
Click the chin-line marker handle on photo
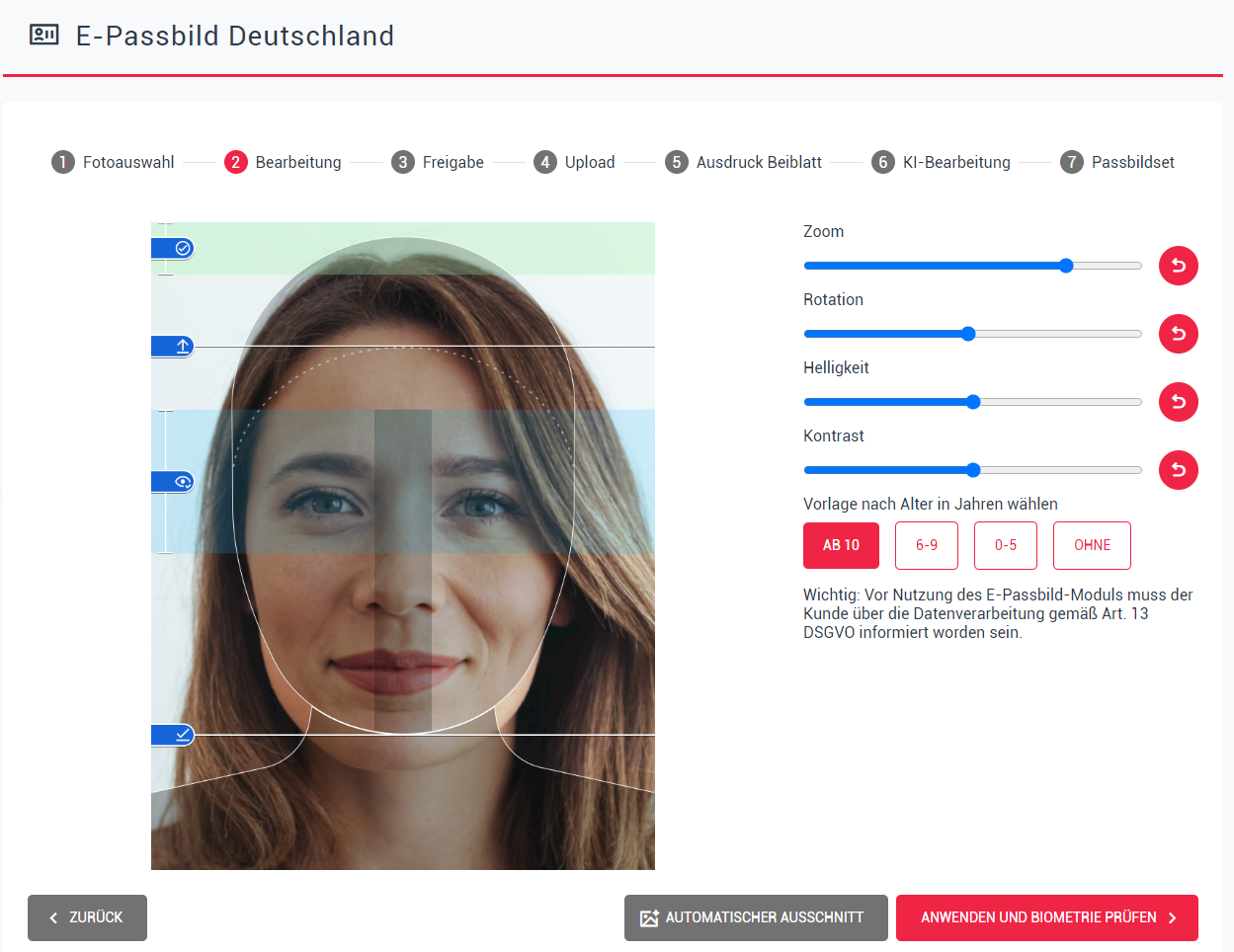173,735
